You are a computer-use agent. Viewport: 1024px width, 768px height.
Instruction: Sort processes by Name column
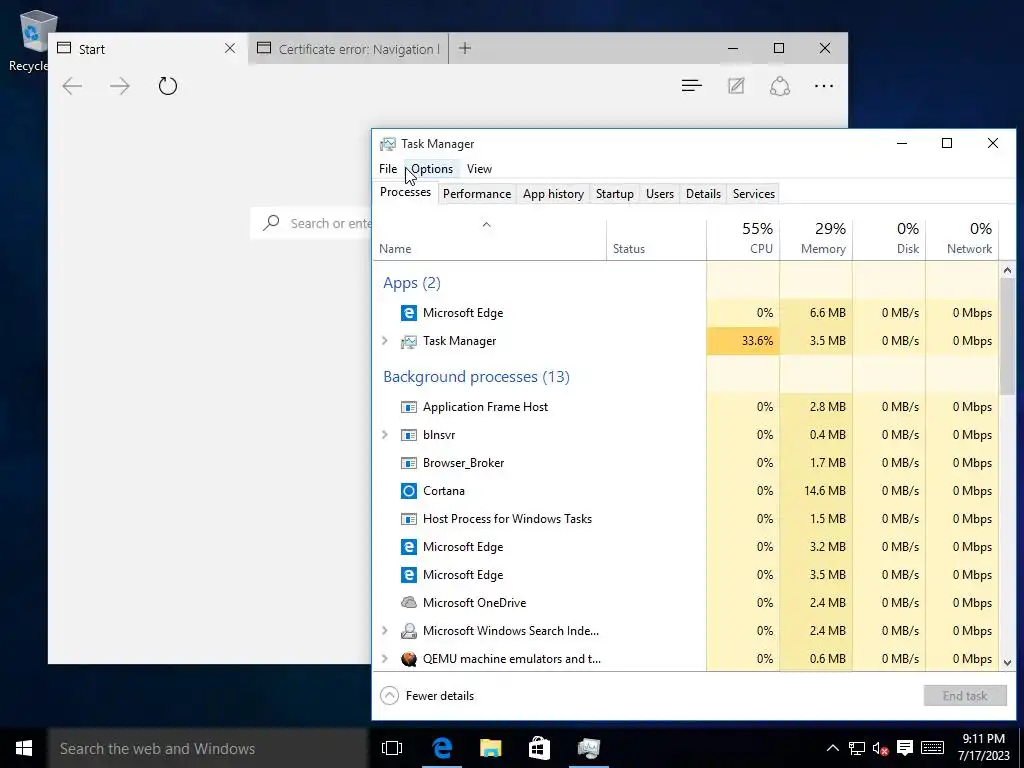coord(489,240)
